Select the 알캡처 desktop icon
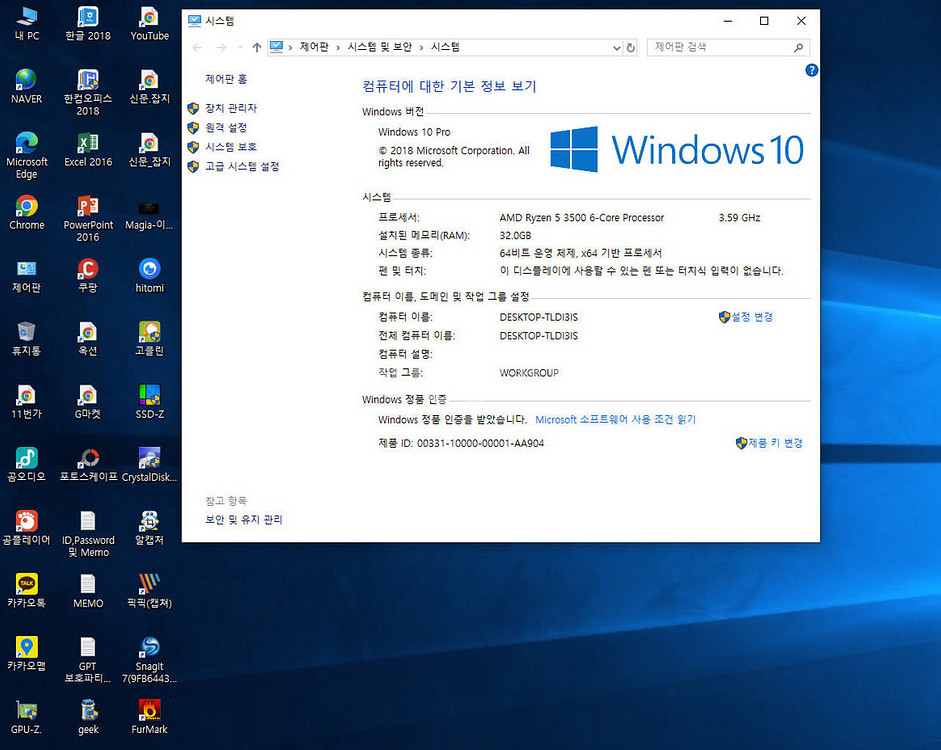 tap(149, 528)
